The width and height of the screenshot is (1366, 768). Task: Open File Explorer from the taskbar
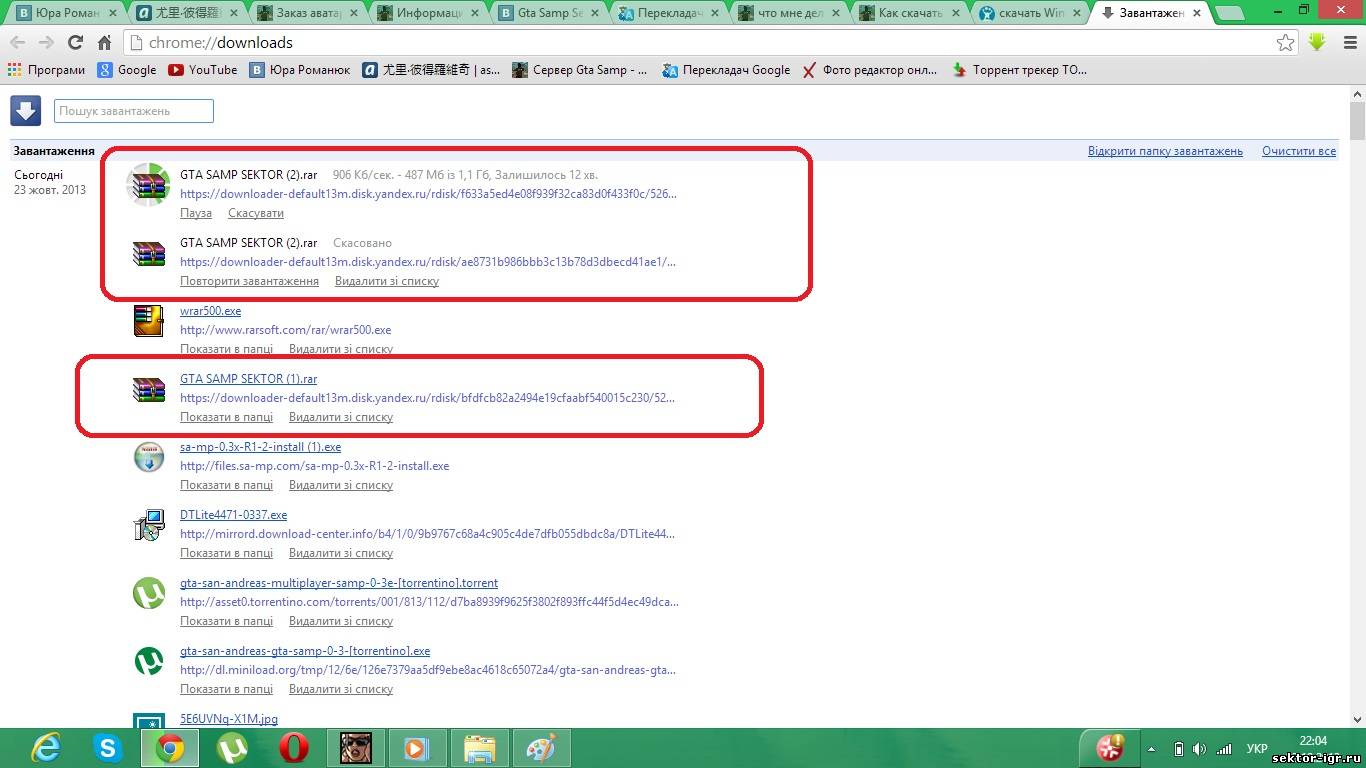[x=480, y=748]
